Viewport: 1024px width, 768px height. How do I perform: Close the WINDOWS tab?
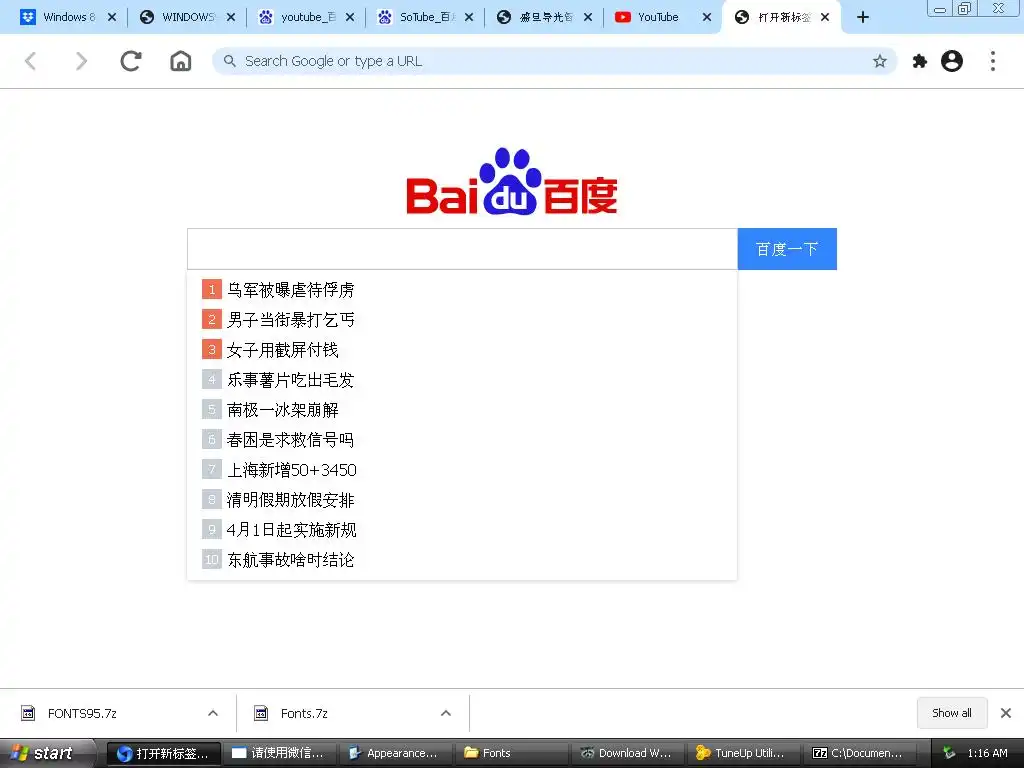tap(231, 18)
